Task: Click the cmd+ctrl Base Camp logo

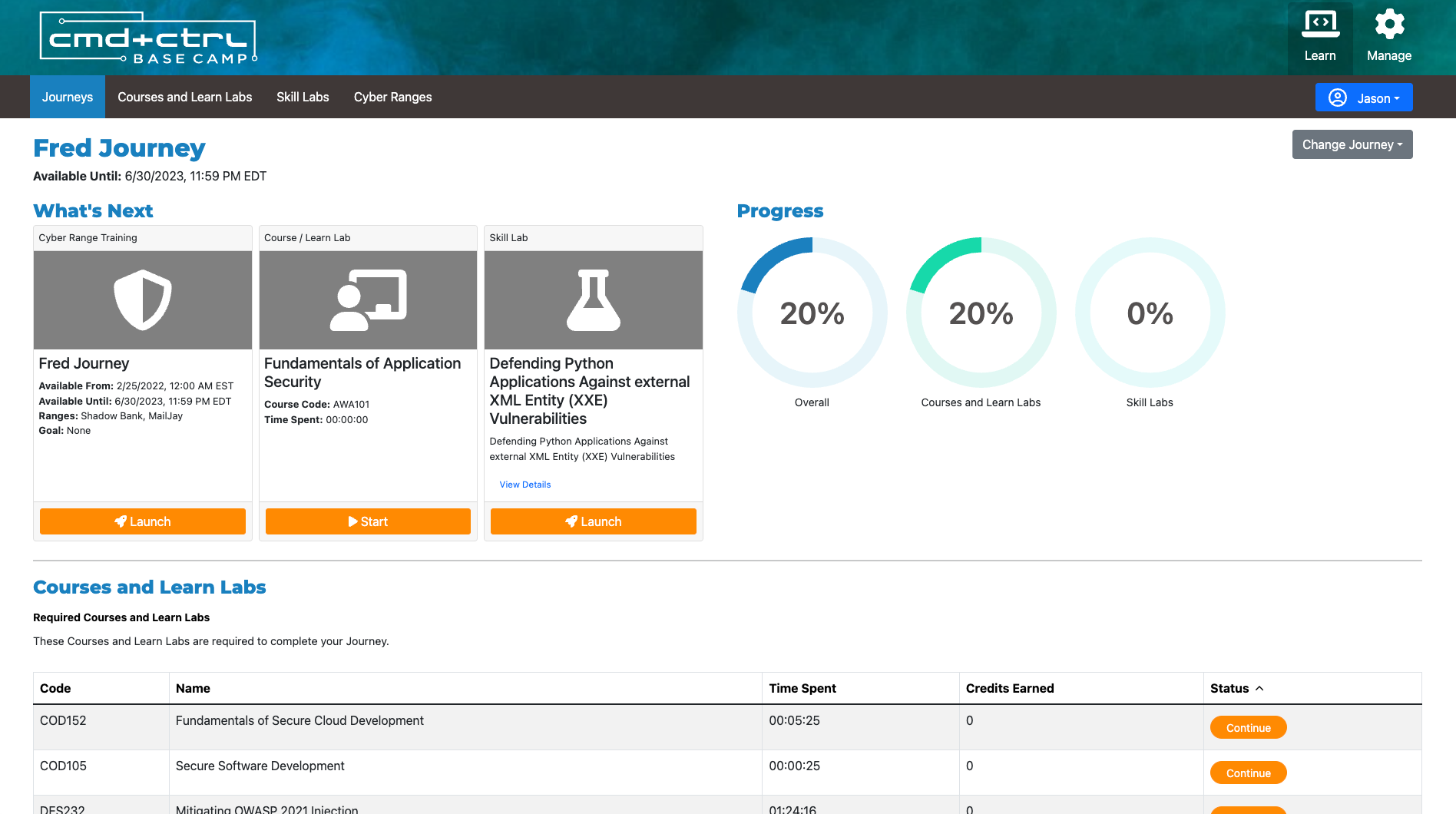Action: coord(148,37)
